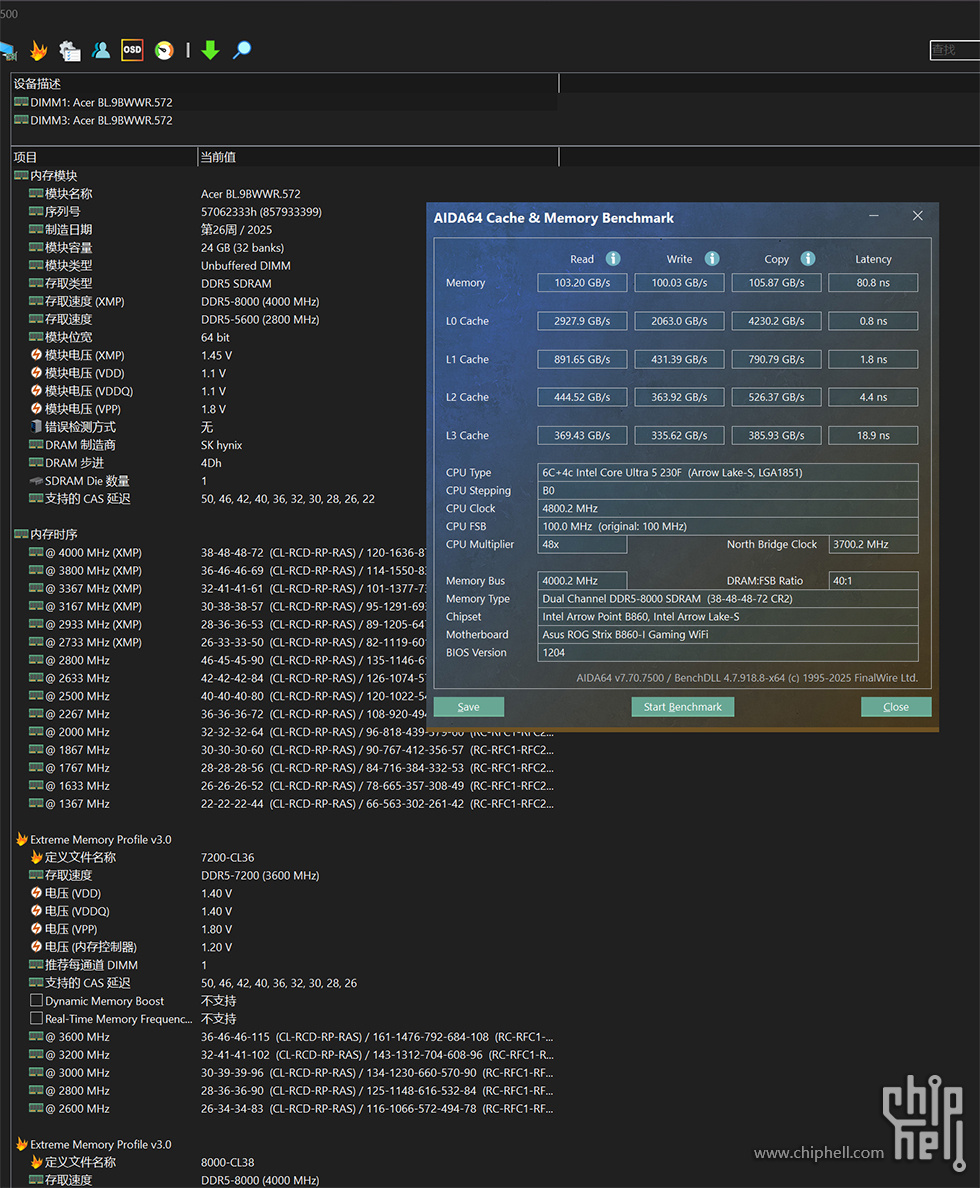Click the Close button in benchmark dialog

pos(896,707)
